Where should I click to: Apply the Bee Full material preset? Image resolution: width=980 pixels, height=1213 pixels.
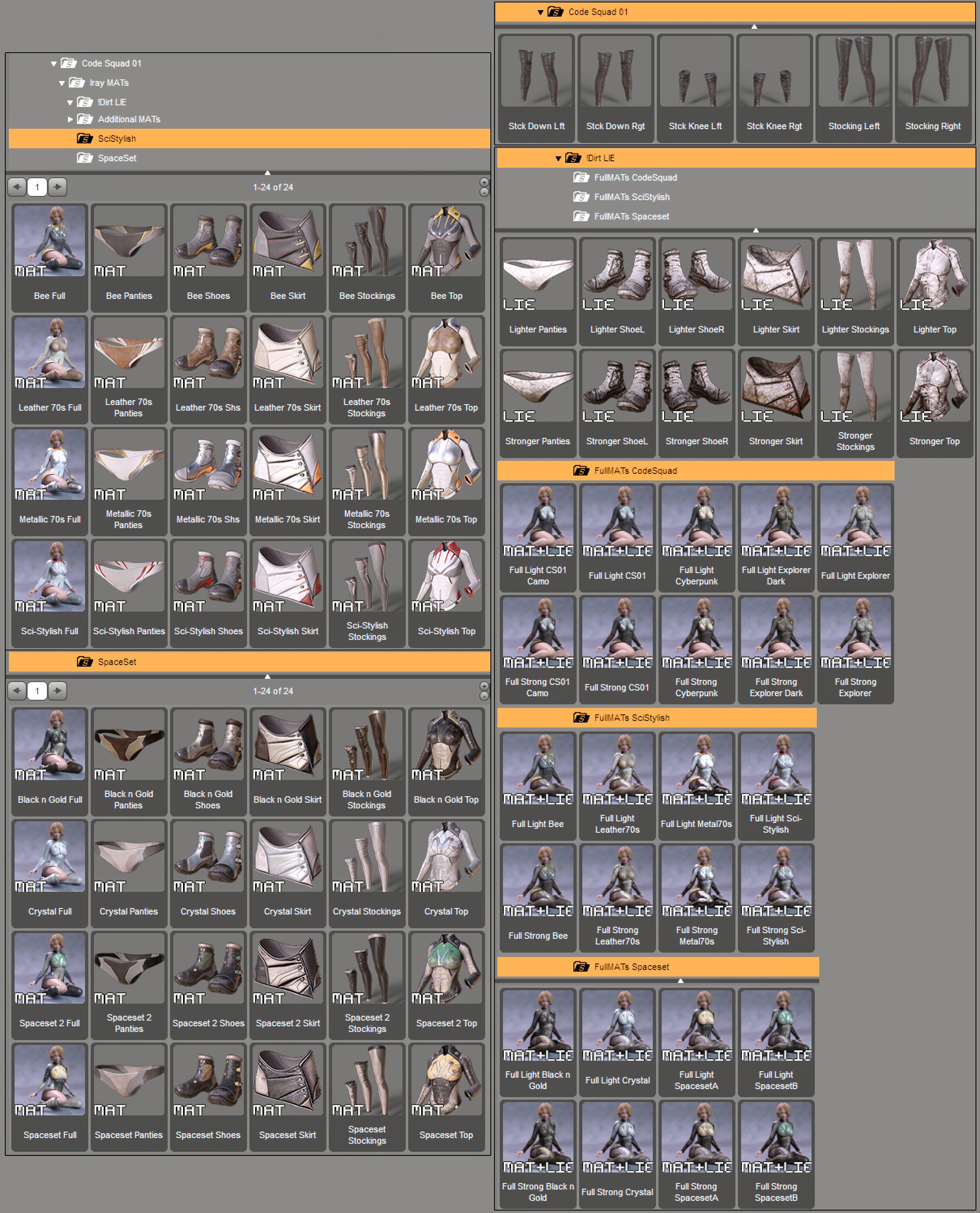[50, 258]
